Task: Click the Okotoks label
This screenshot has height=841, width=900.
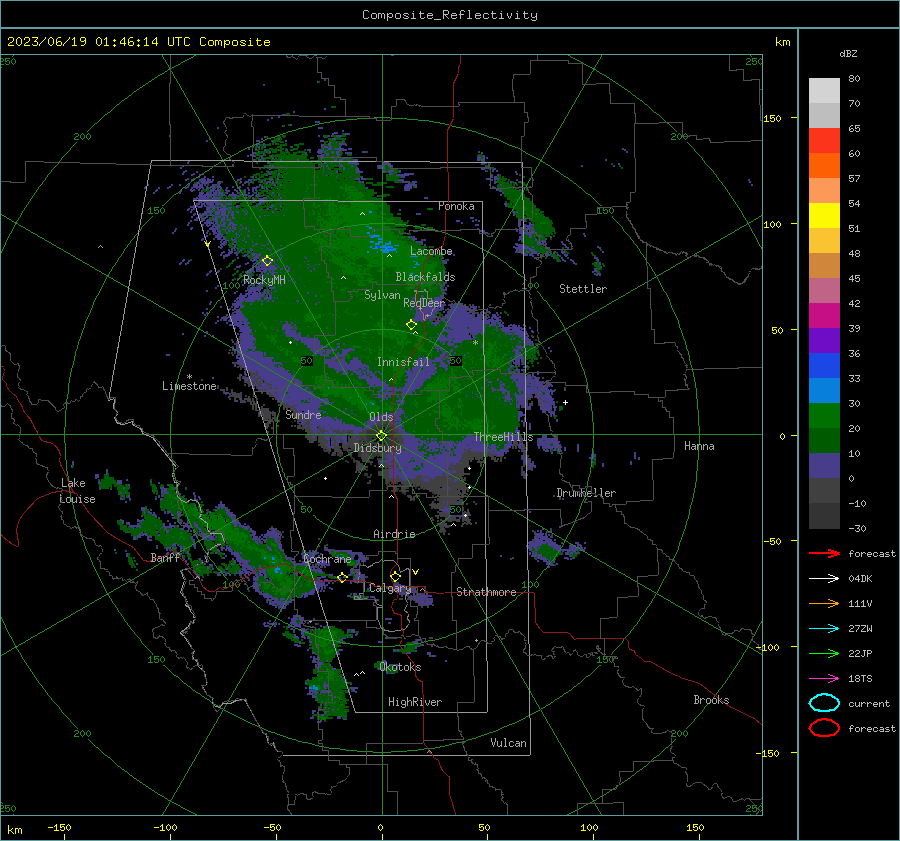Action: point(400,667)
